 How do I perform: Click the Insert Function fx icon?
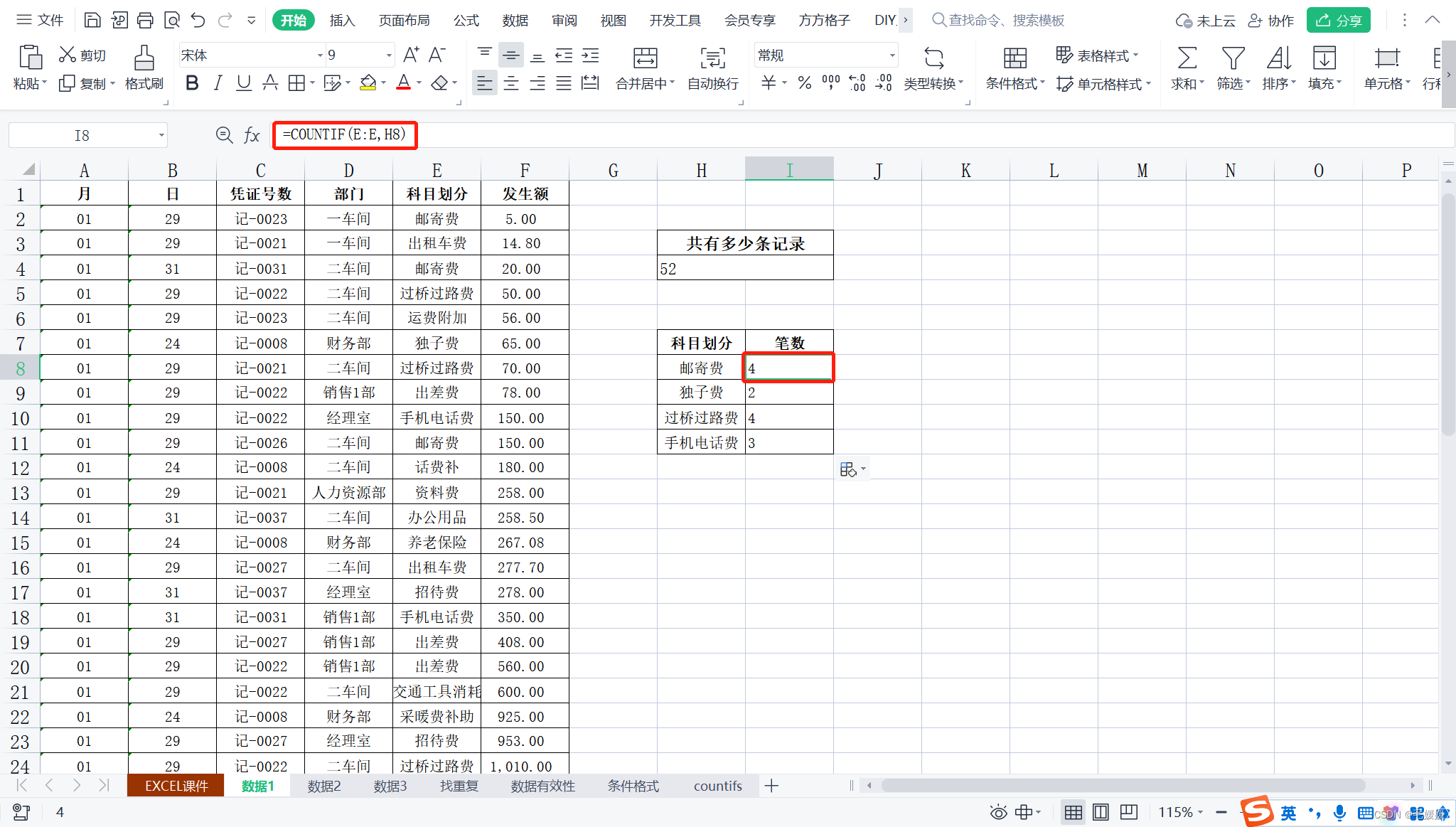coord(252,135)
